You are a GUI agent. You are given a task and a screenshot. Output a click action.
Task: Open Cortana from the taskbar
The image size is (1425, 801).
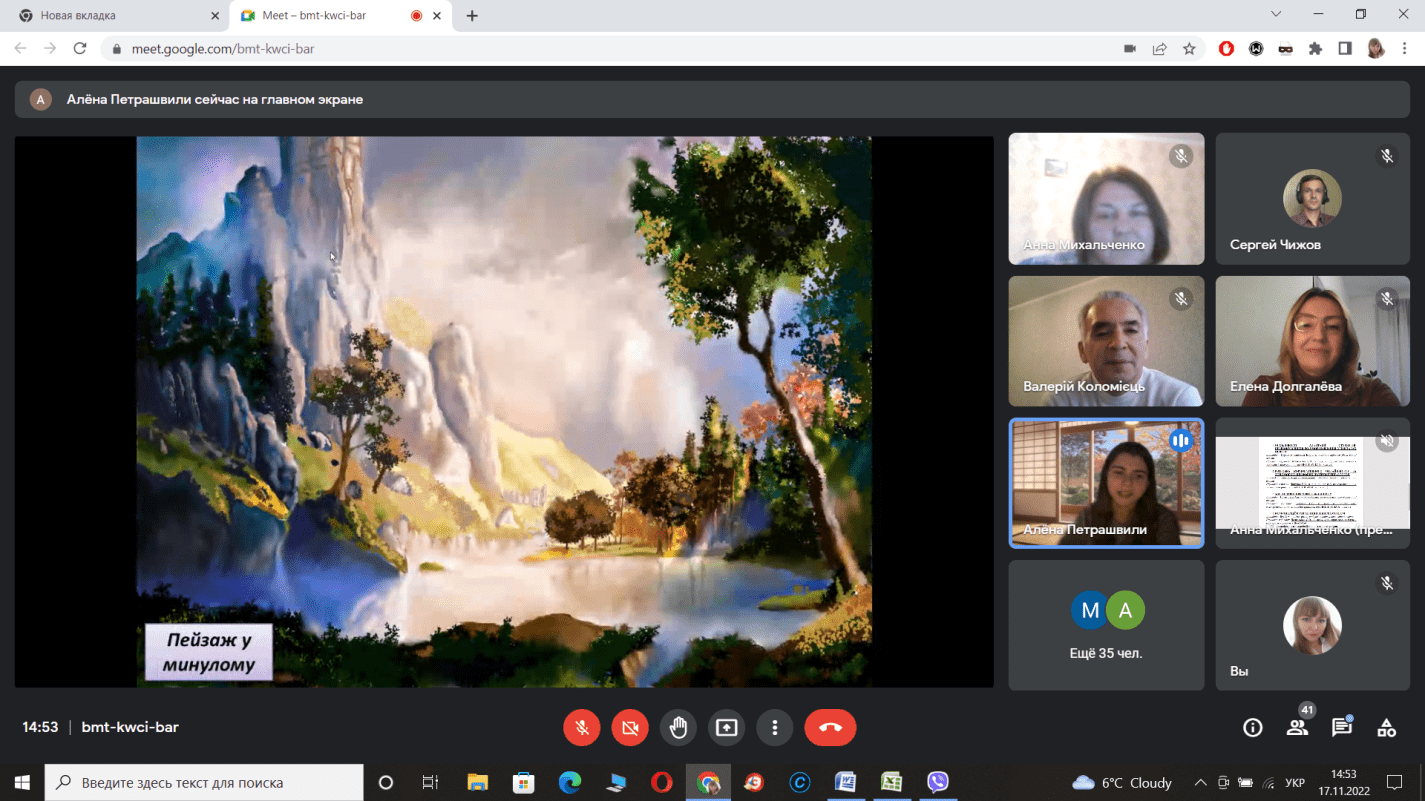click(x=386, y=782)
